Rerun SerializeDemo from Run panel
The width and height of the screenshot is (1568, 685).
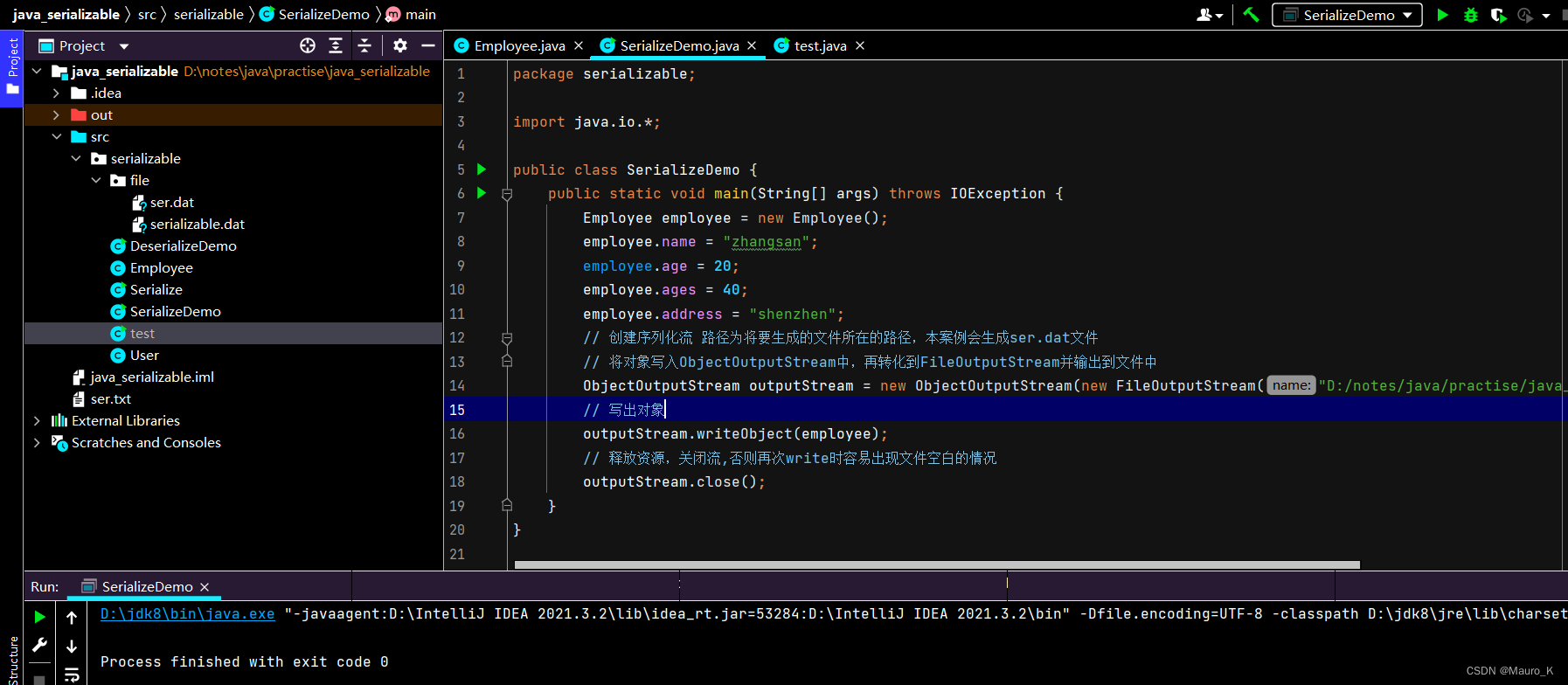coord(39,617)
